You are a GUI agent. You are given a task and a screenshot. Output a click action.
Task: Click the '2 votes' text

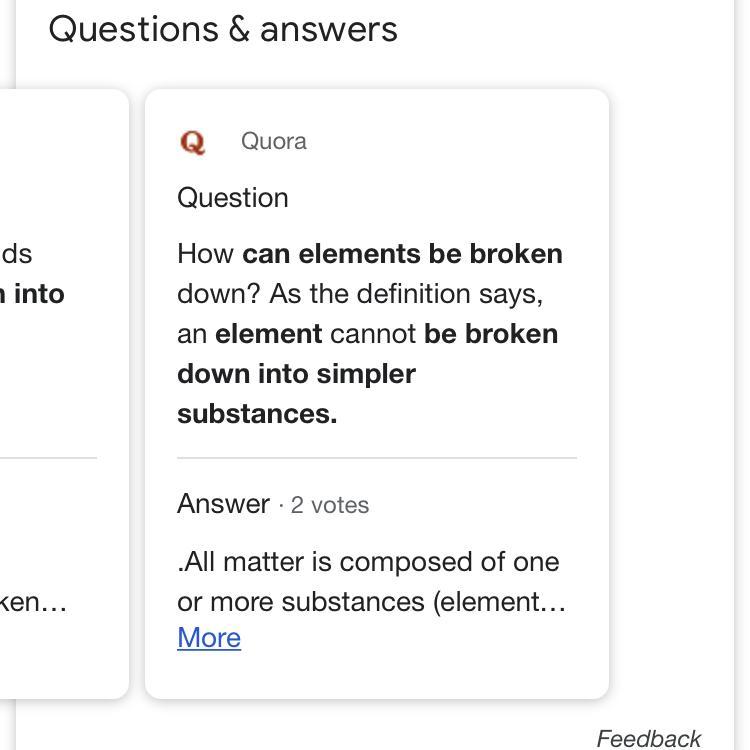point(330,505)
